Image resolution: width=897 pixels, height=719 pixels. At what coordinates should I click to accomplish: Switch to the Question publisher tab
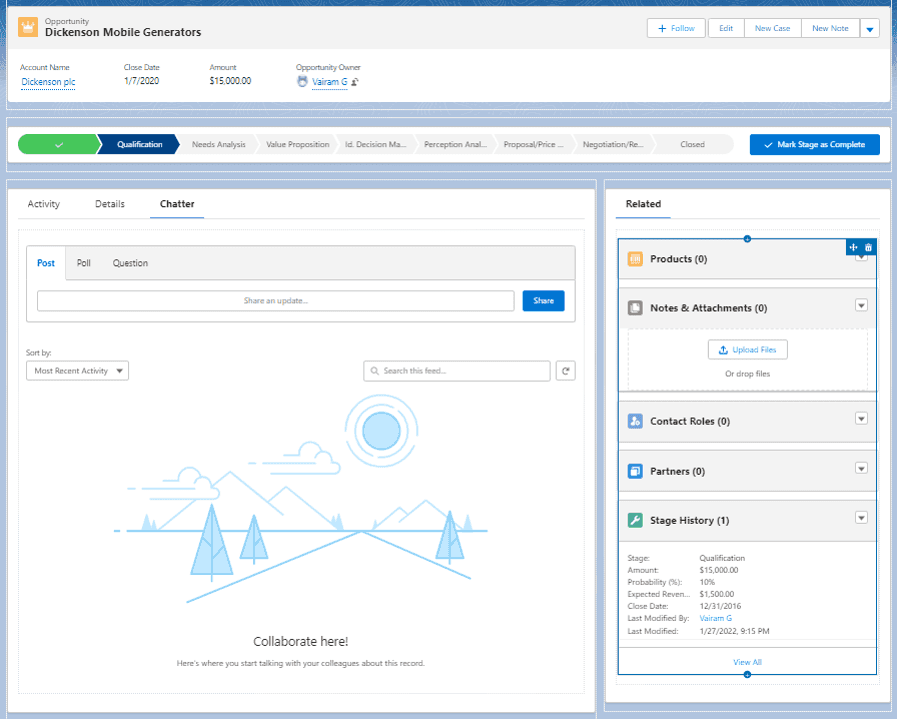tap(130, 263)
